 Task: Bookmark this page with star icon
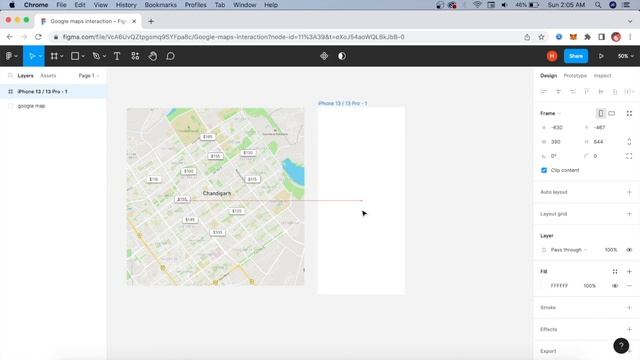[541, 37]
